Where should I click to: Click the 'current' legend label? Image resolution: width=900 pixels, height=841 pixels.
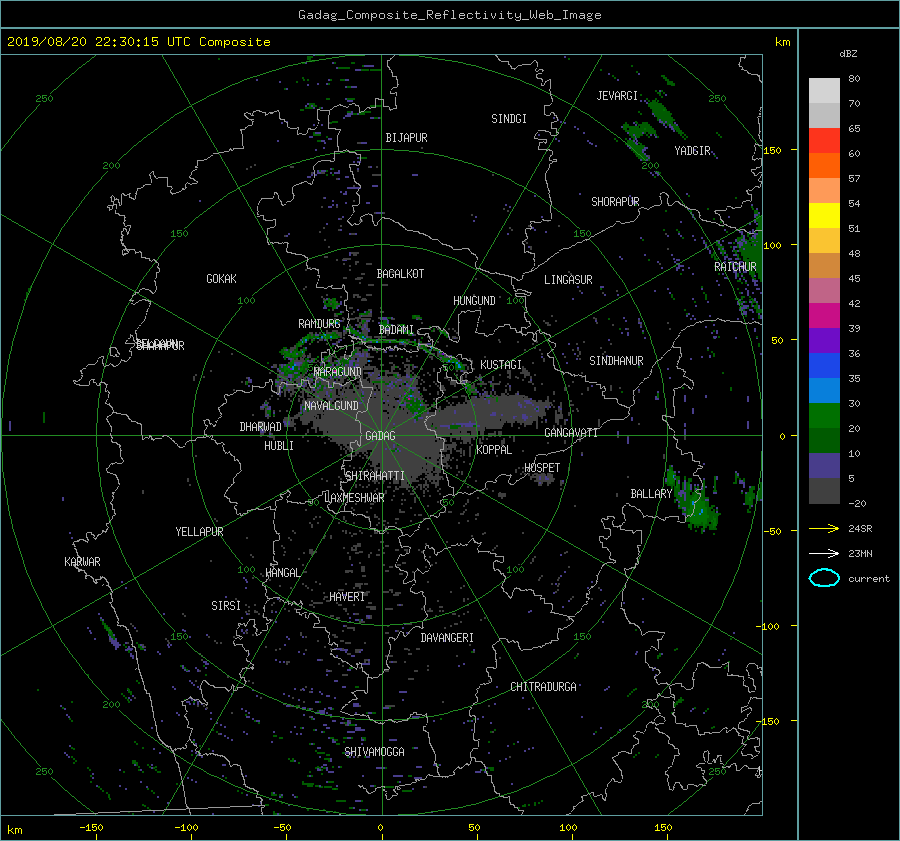click(869, 579)
